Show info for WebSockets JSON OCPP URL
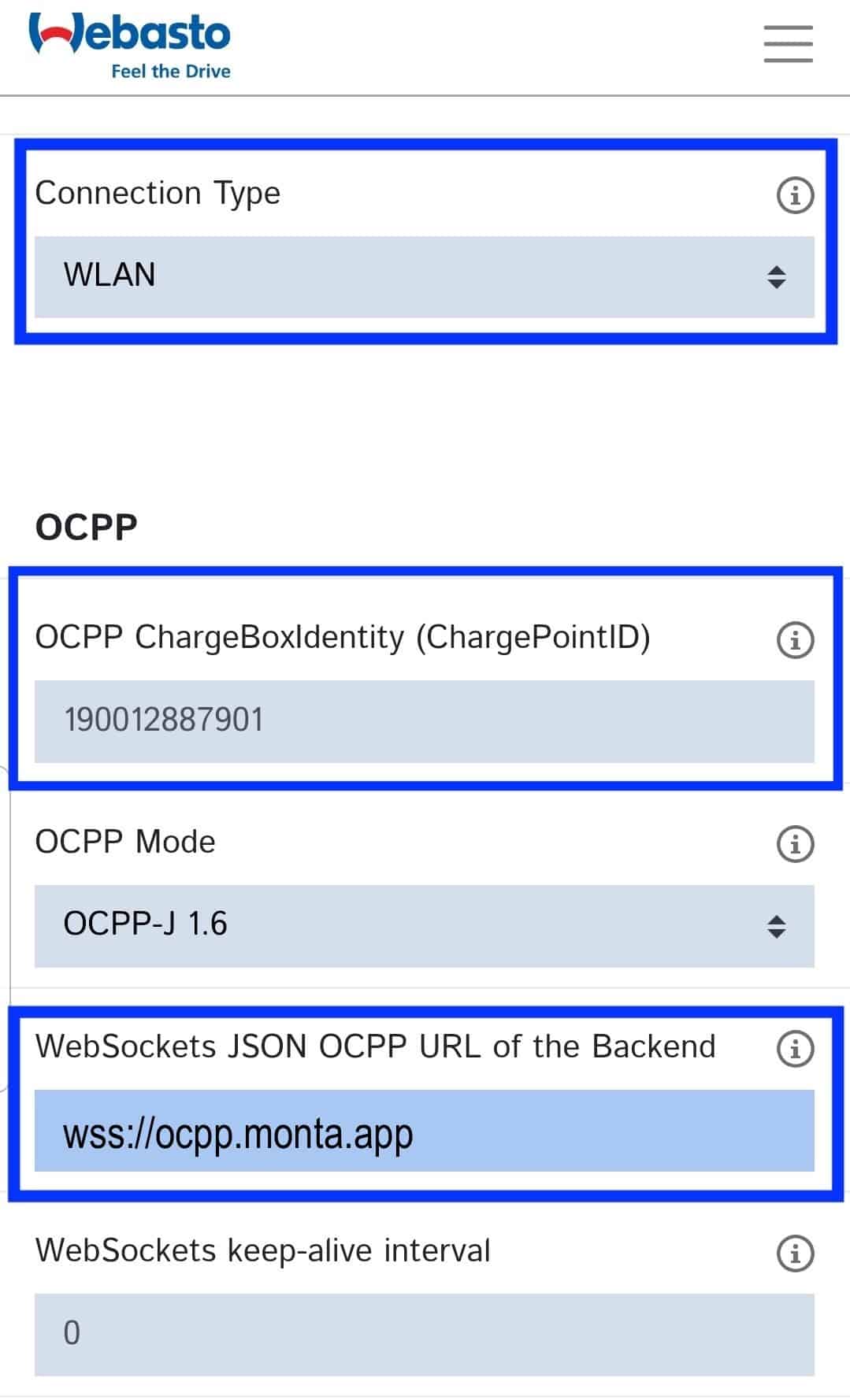Viewport: 850px width, 1400px height. pyautogui.click(x=795, y=1048)
